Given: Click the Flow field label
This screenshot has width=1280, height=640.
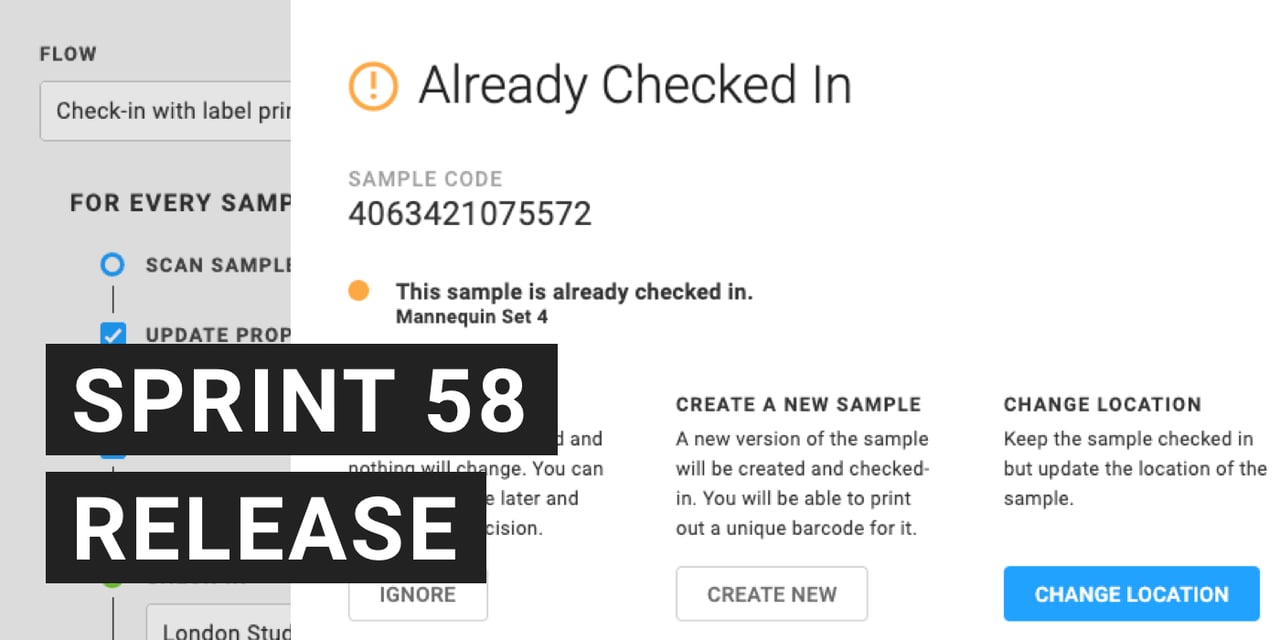Looking at the screenshot, I should (x=68, y=55).
